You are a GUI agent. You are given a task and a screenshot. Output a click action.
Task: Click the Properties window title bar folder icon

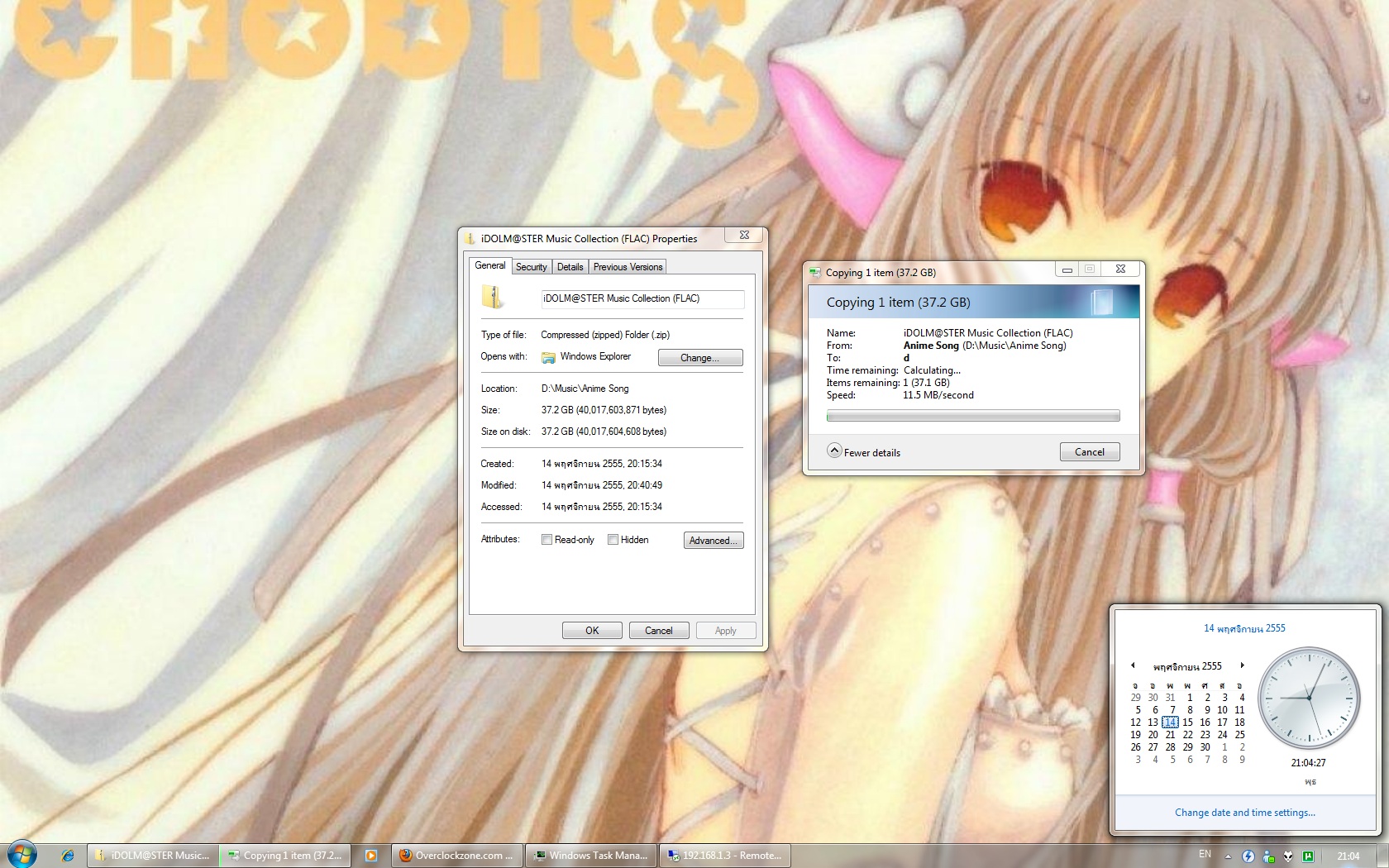tap(470, 238)
